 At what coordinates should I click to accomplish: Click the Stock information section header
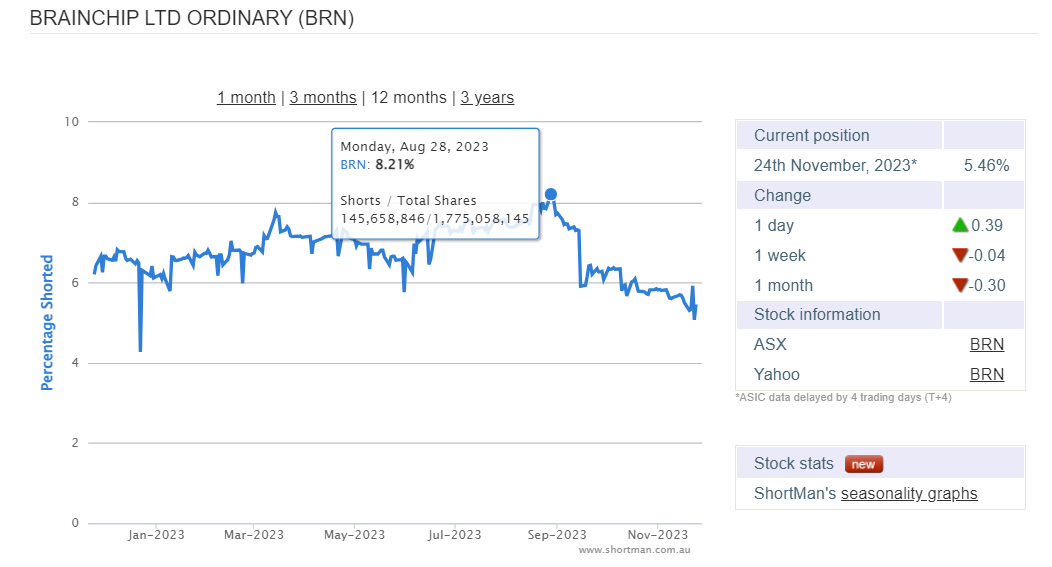817,314
